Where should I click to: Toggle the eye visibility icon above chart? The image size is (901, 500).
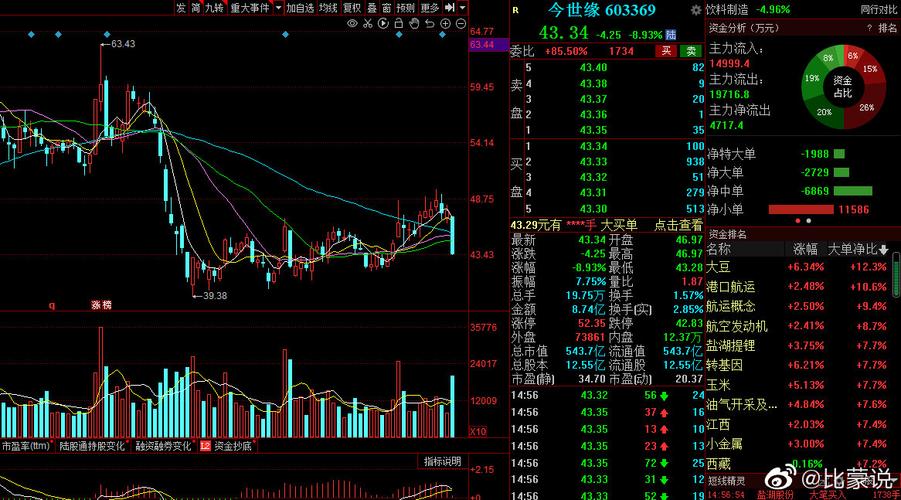tap(352, 24)
